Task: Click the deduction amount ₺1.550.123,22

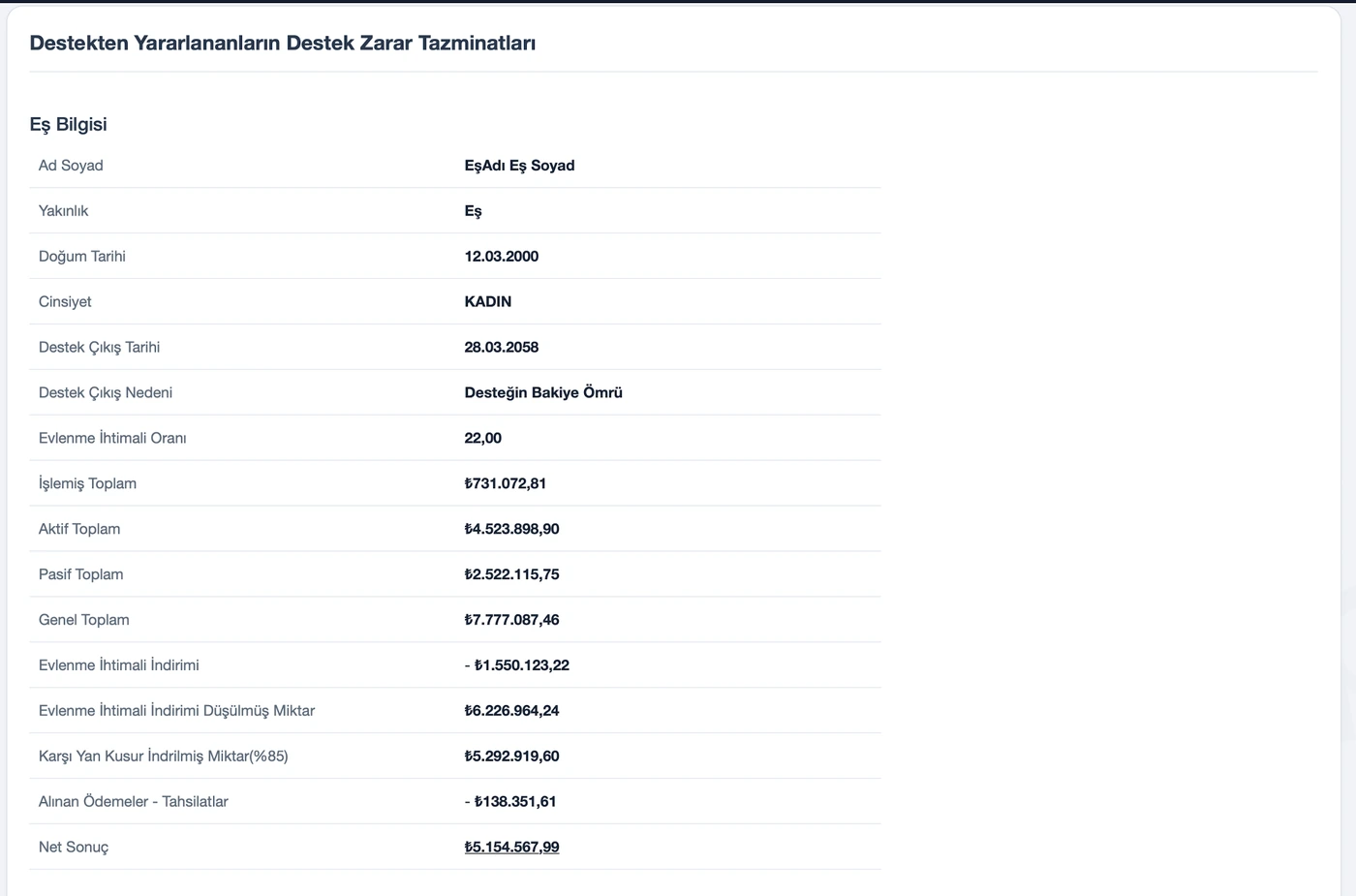Action: coord(522,666)
